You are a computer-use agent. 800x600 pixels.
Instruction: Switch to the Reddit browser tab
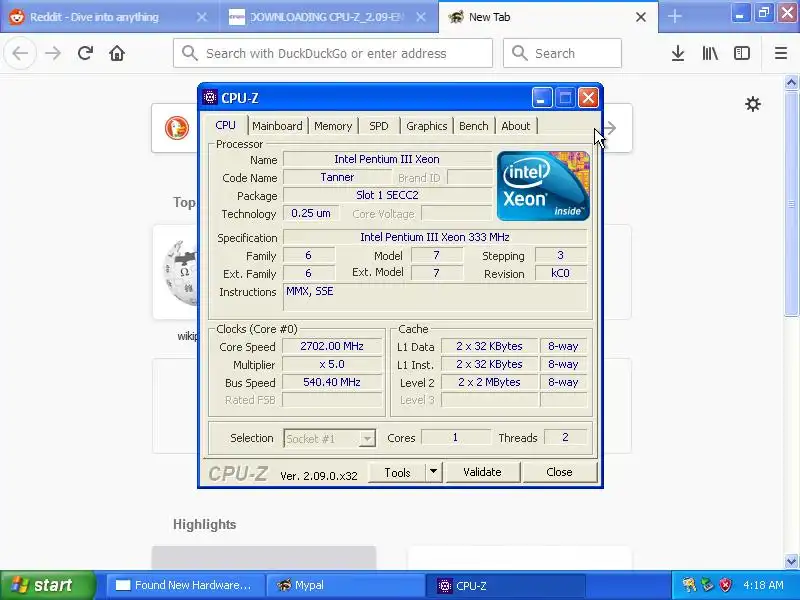(x=94, y=17)
